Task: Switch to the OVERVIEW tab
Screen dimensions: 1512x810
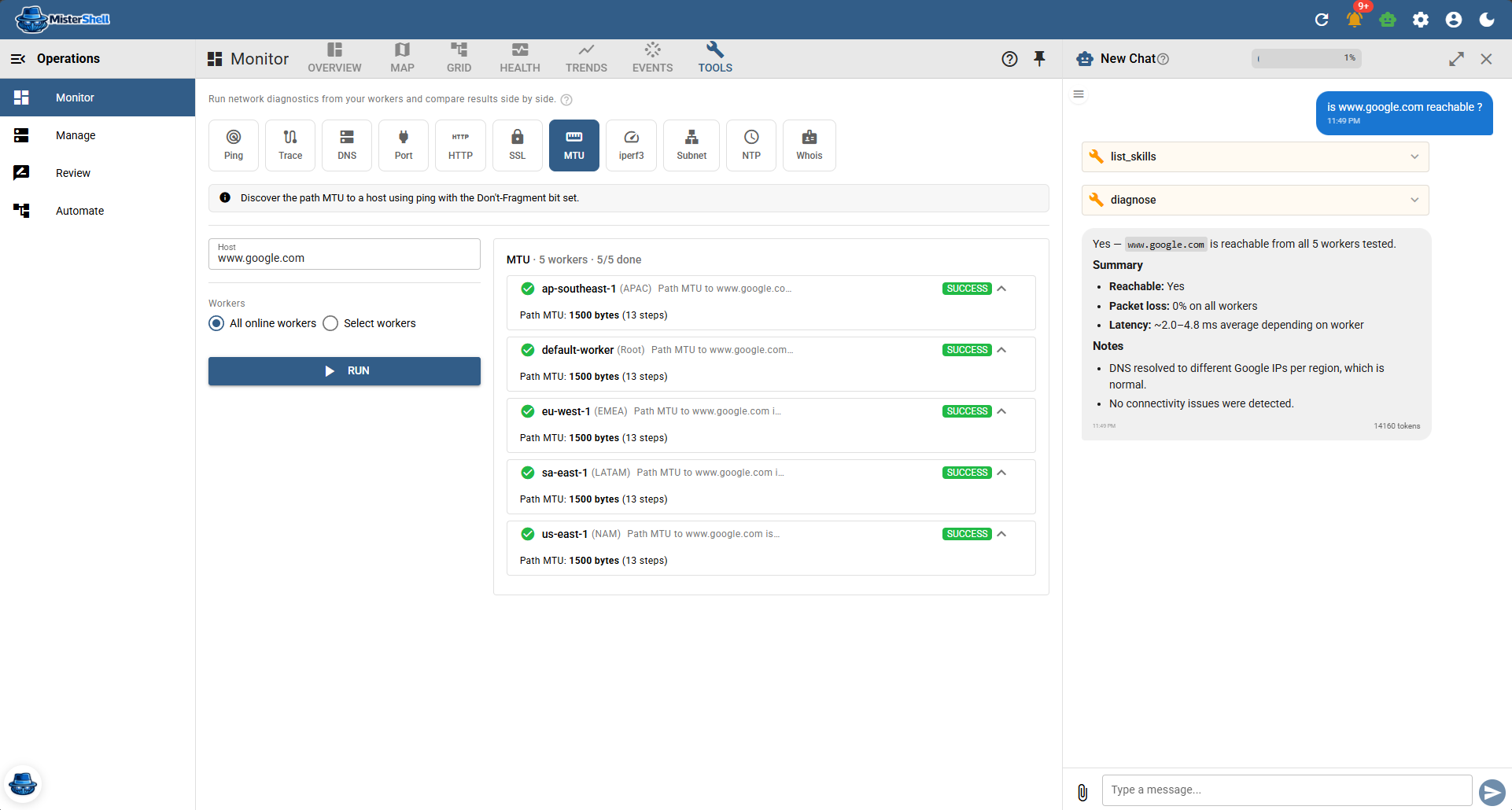Action: click(x=334, y=59)
